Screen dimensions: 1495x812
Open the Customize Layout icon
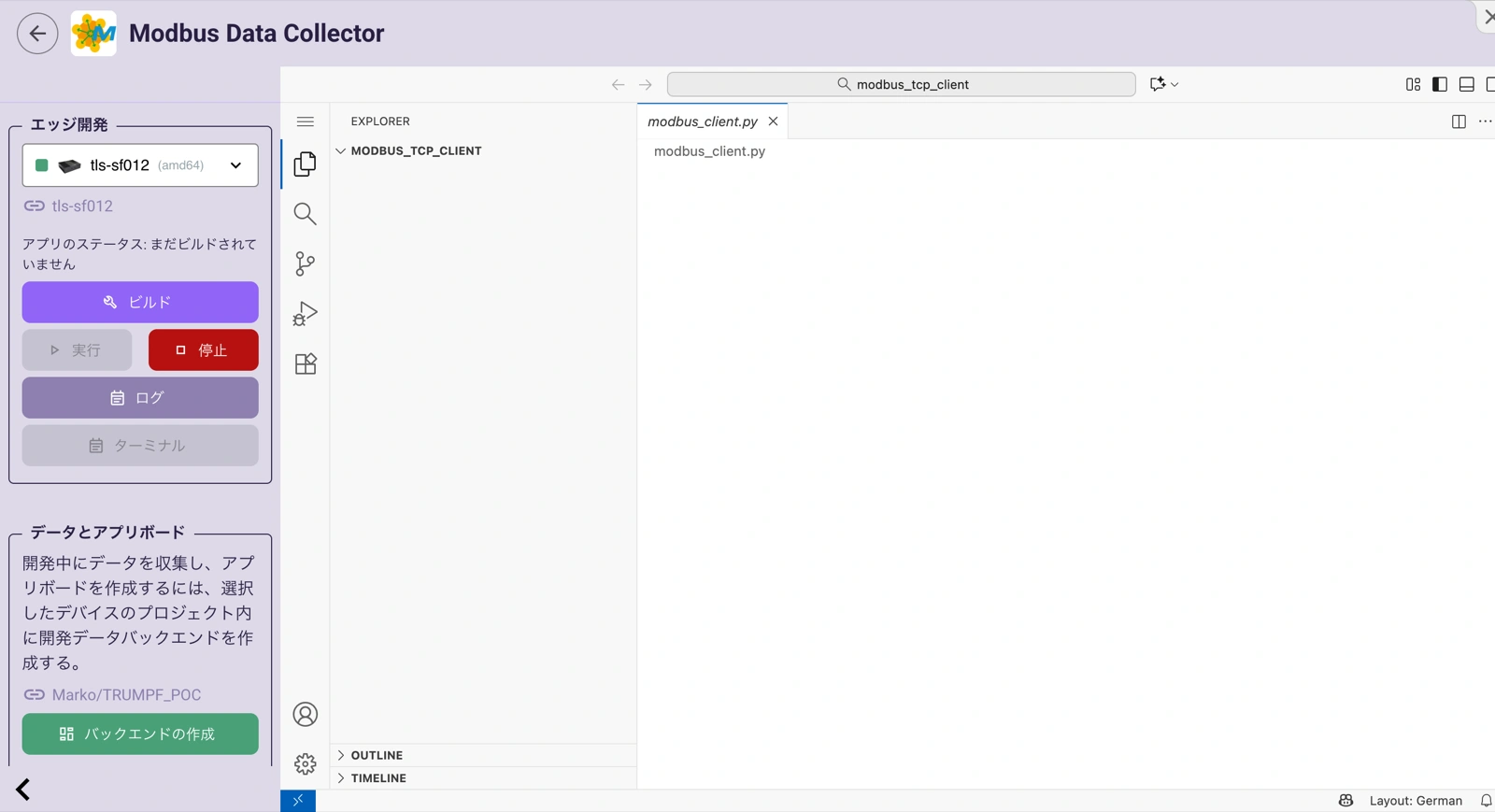(1413, 84)
